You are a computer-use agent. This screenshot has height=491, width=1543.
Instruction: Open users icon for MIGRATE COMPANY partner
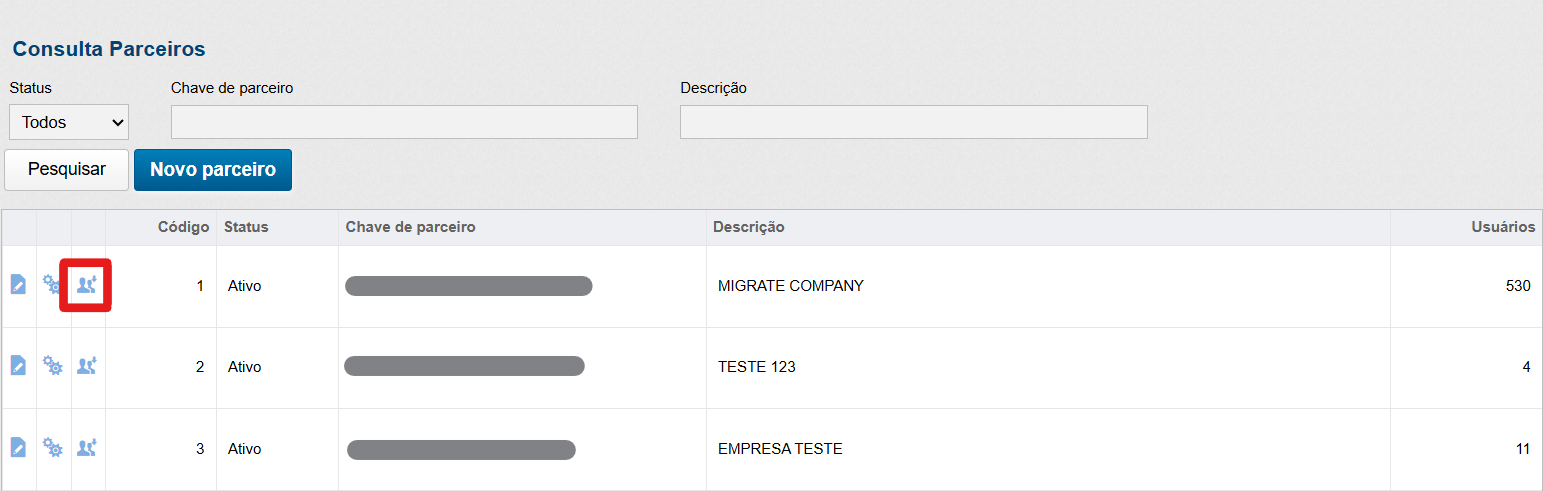(87, 286)
